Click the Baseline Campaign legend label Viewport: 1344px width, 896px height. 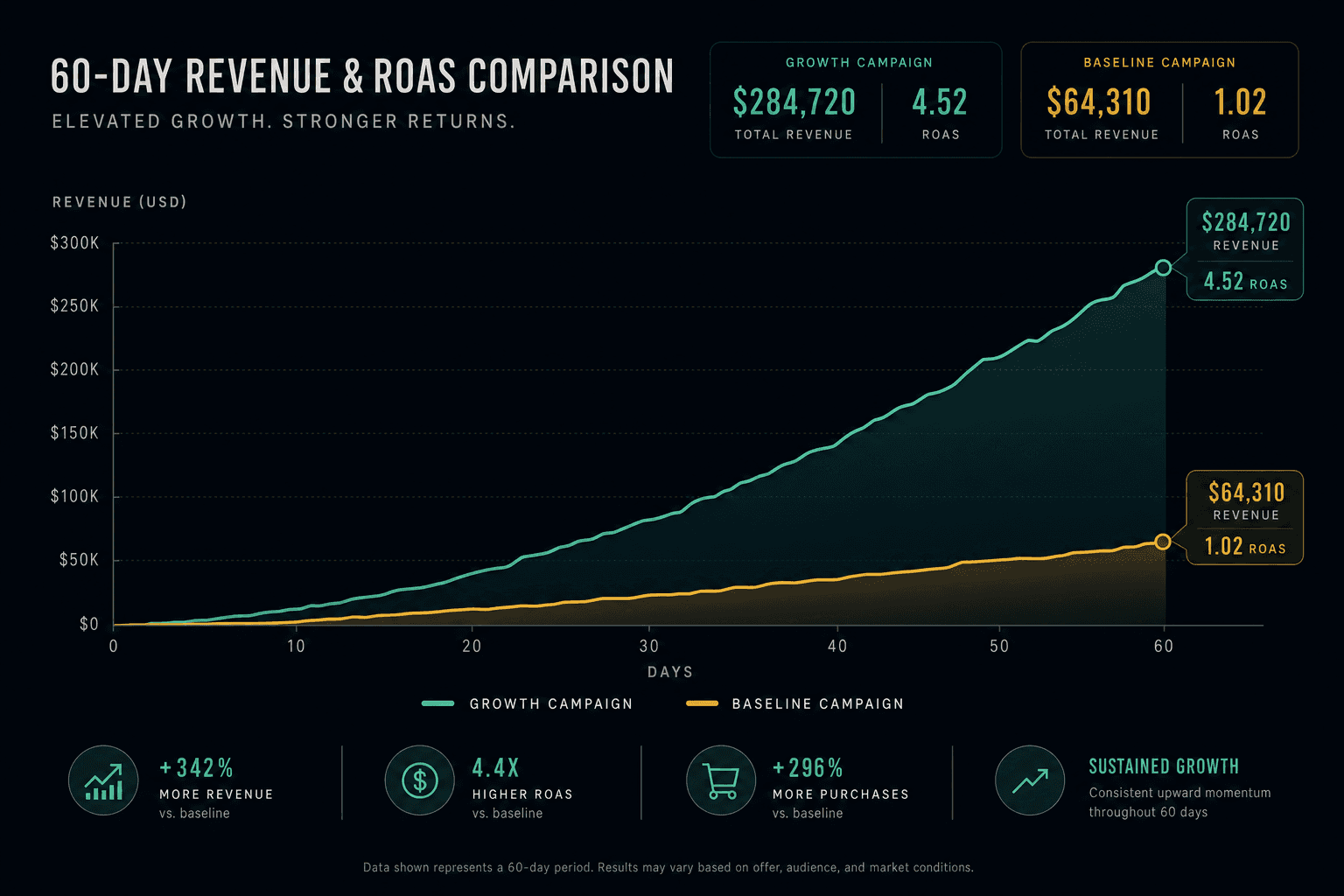pos(818,703)
